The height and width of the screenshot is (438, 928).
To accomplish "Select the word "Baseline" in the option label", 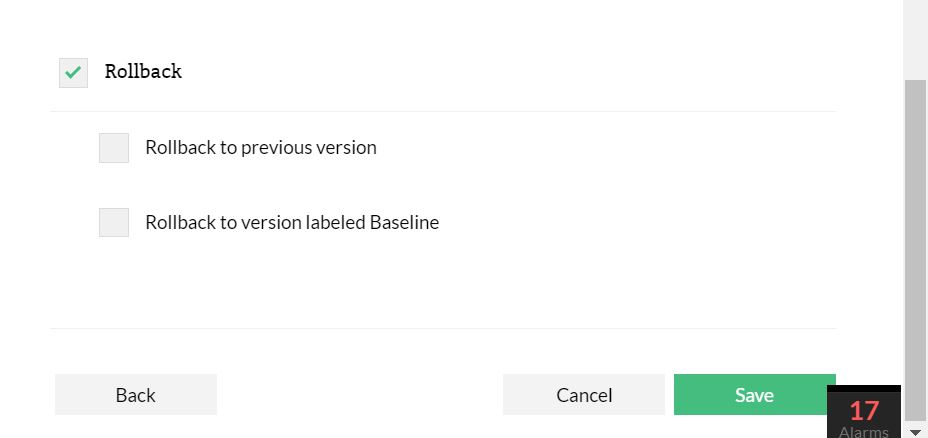I will tap(404, 222).
